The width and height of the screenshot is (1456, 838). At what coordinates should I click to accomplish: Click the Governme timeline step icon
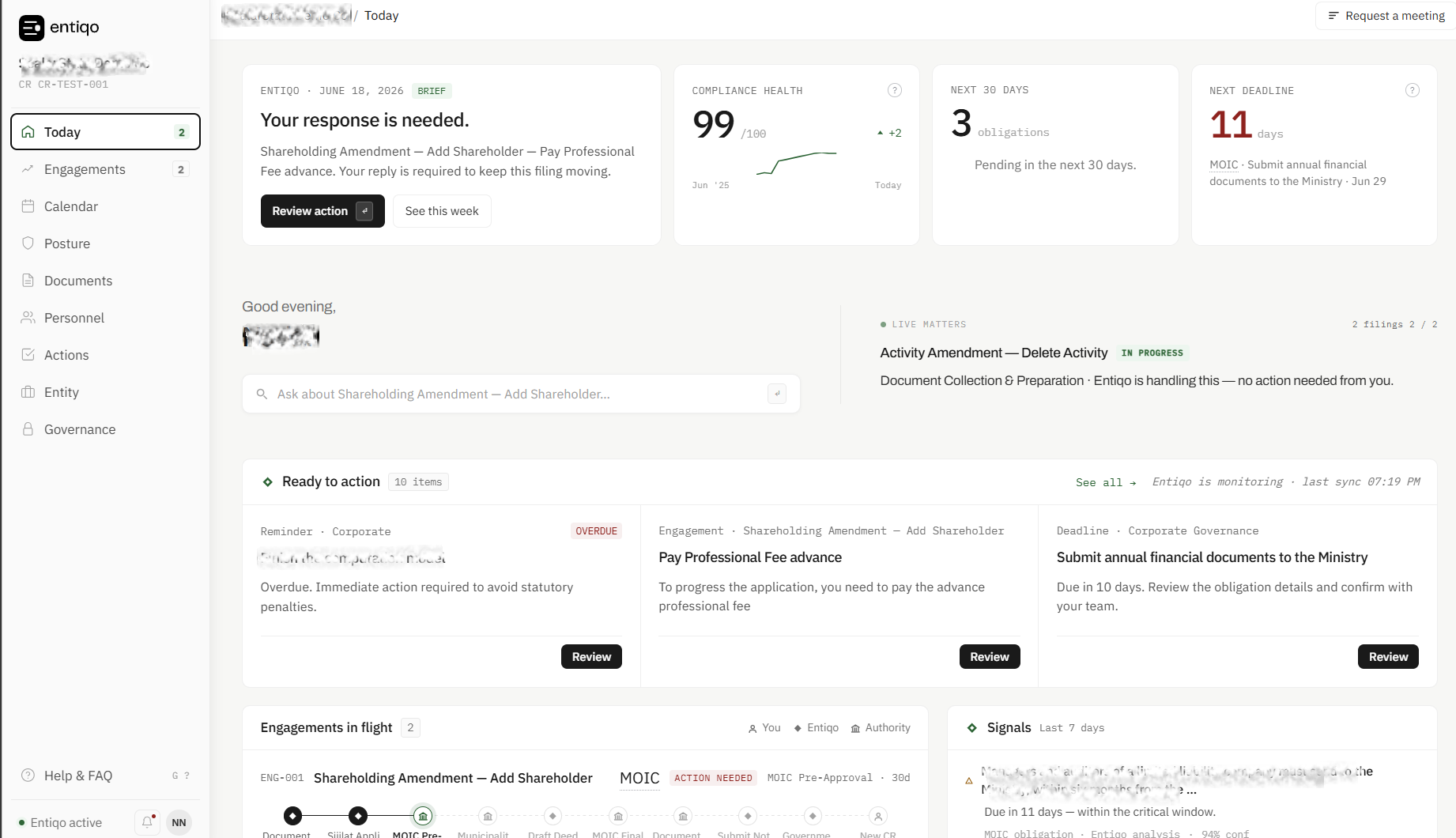pyautogui.click(x=813, y=815)
